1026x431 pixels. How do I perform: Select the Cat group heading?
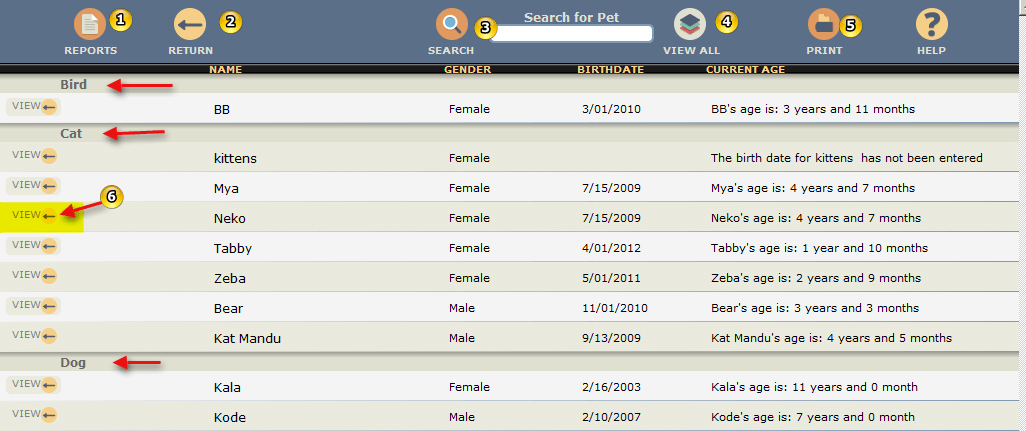(71, 133)
